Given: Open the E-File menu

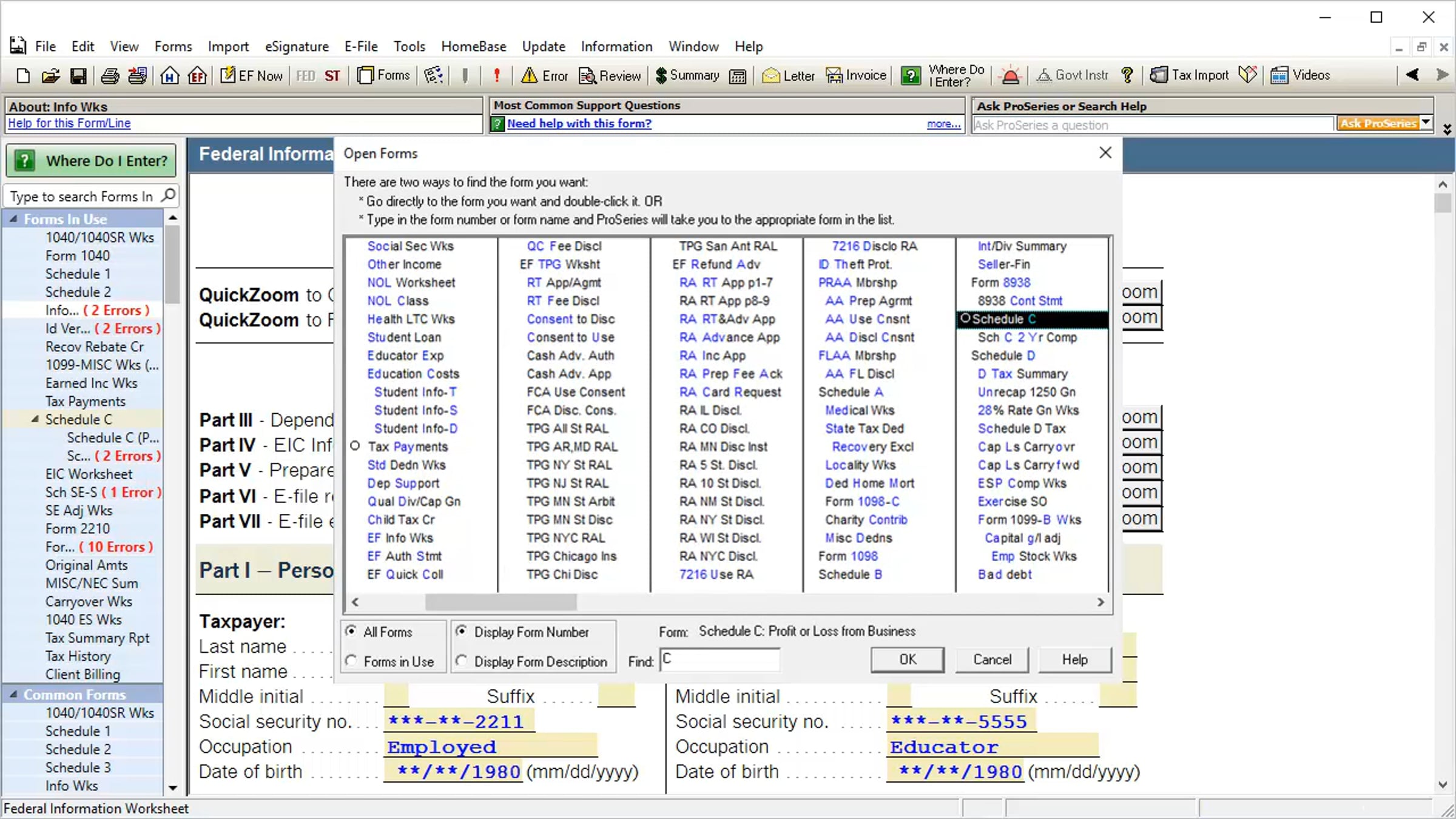Looking at the screenshot, I should tap(361, 46).
